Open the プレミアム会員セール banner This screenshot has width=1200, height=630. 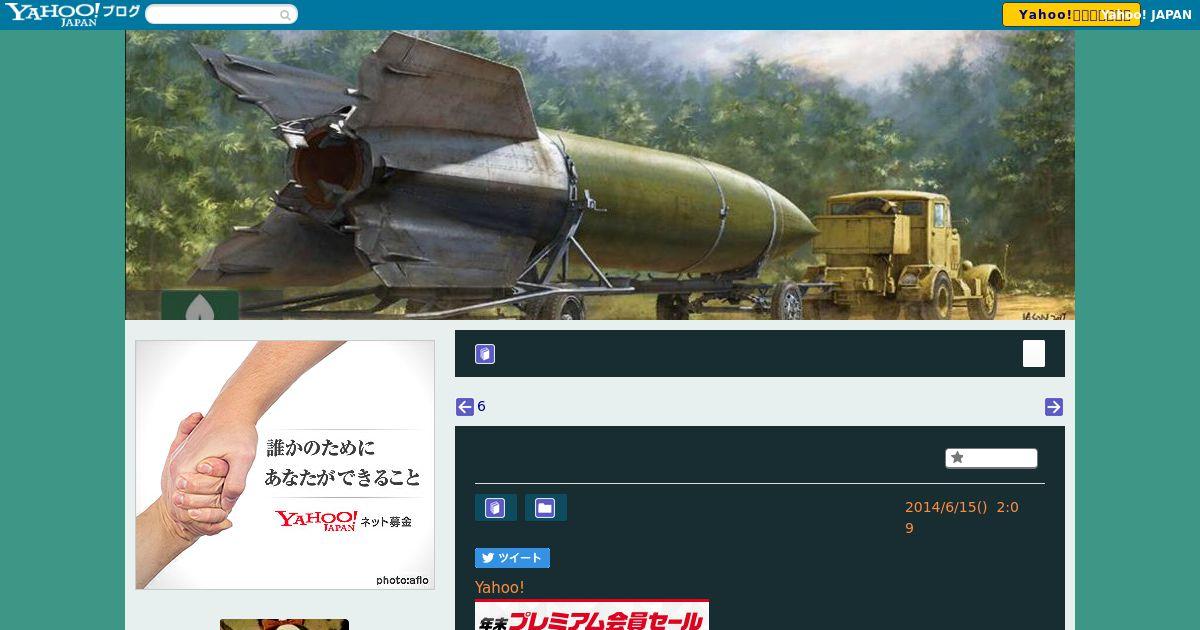592,616
